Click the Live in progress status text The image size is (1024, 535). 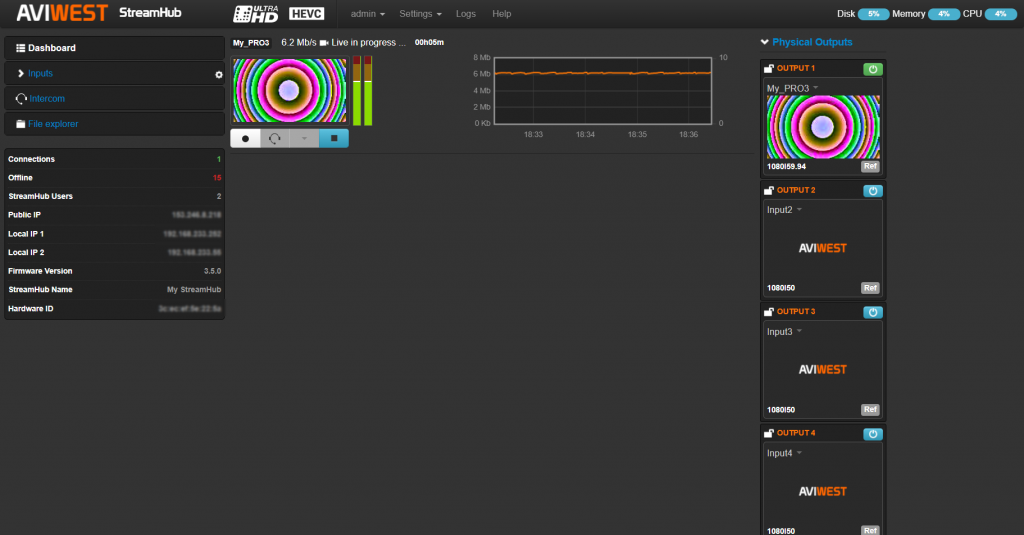pyautogui.click(x=368, y=42)
